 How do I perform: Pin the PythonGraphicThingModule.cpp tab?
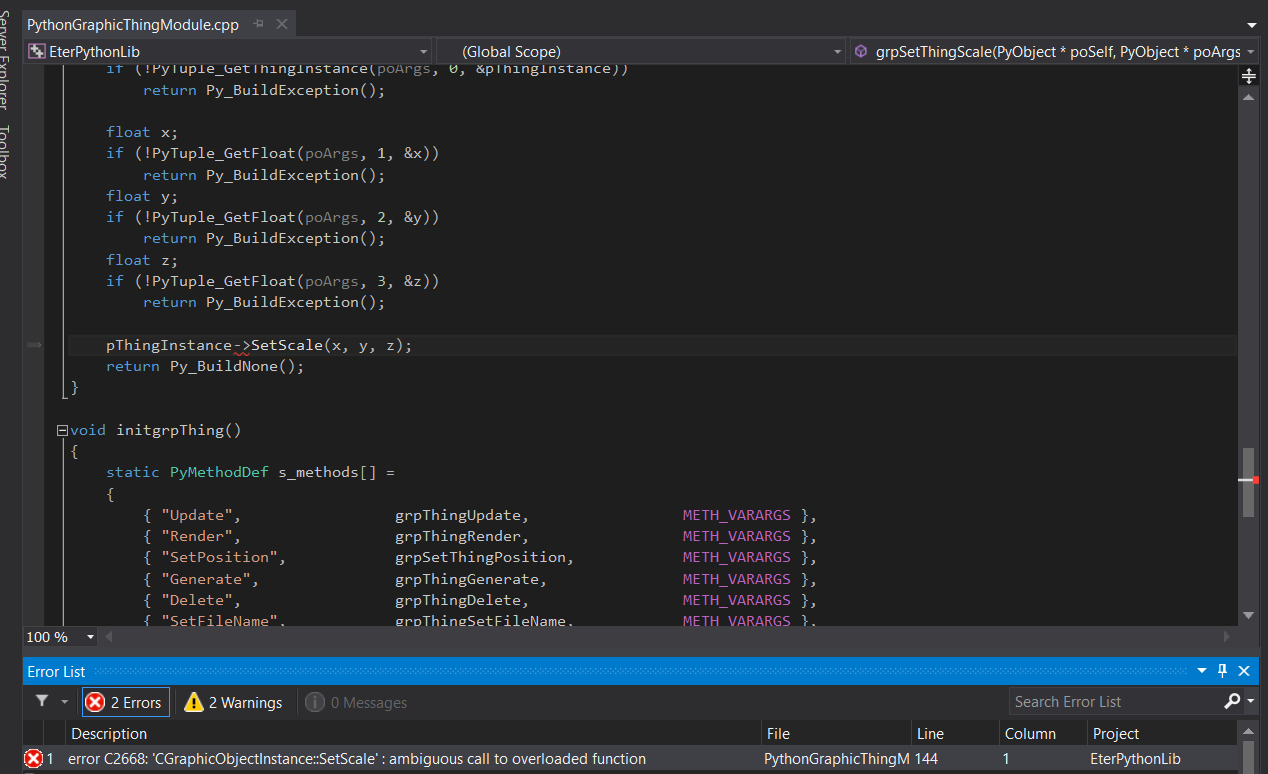260,24
